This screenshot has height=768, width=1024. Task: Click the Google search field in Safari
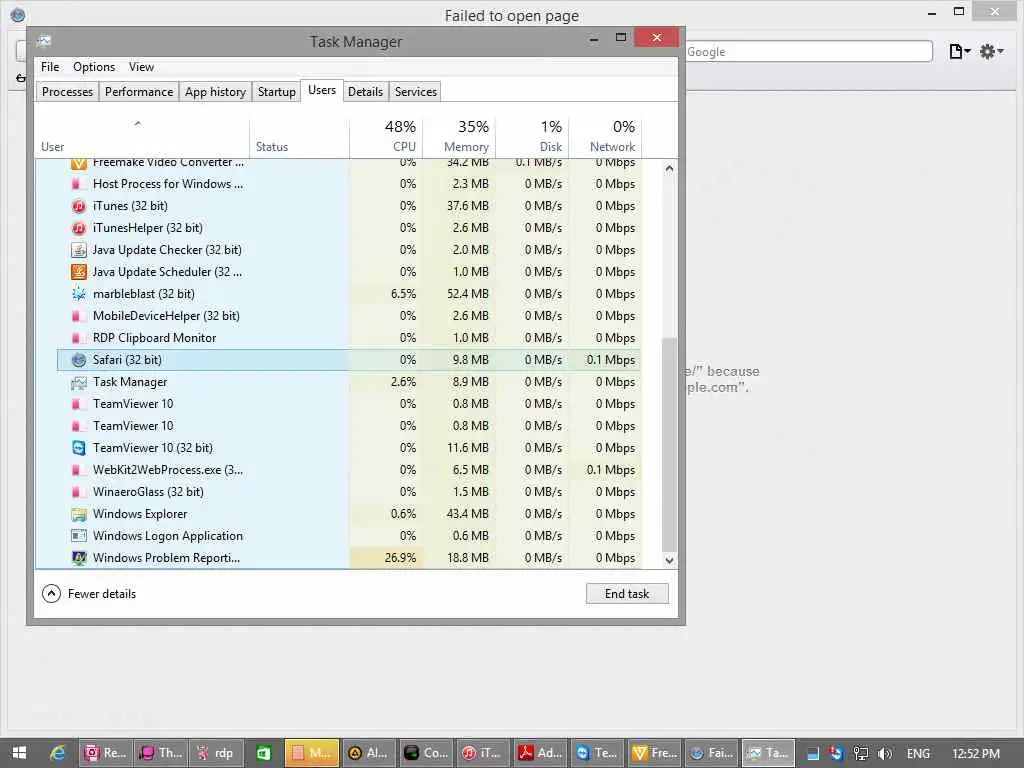click(x=808, y=52)
